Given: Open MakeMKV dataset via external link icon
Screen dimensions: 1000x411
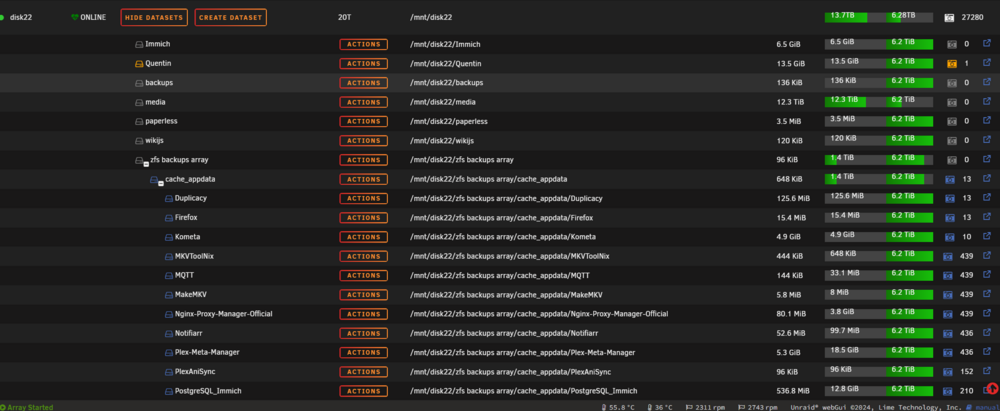Looking at the screenshot, I should [987, 294].
